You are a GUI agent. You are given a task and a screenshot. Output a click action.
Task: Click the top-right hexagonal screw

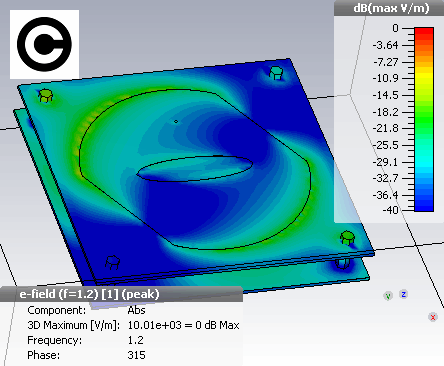click(275, 73)
